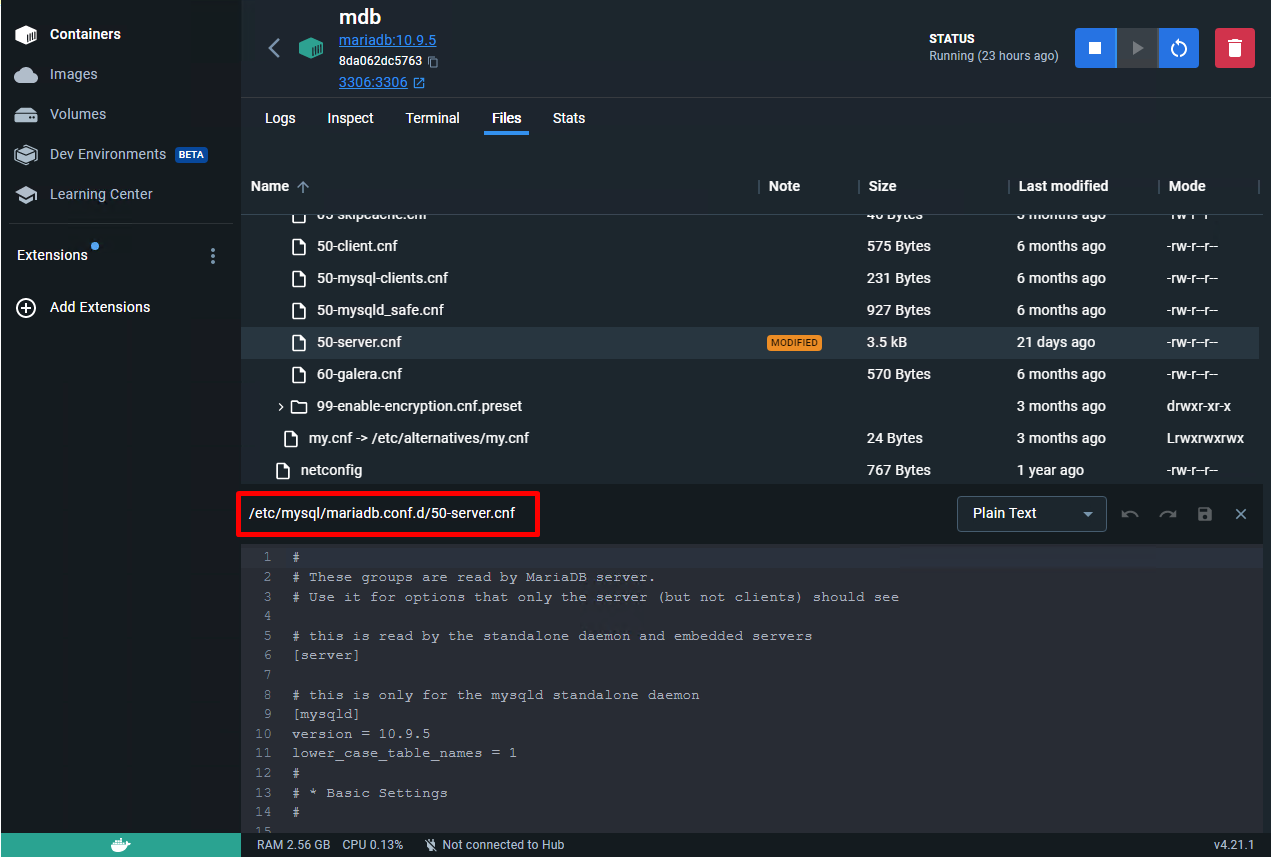Click file icon of 50-mysqld_safe.cnf
The width and height of the screenshot is (1271, 857).
point(298,310)
